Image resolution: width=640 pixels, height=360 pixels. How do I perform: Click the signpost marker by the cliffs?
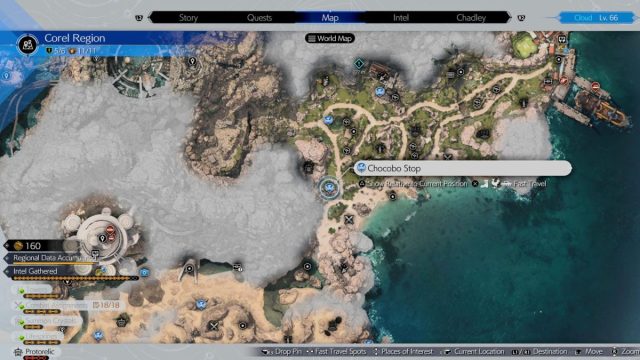(238, 267)
